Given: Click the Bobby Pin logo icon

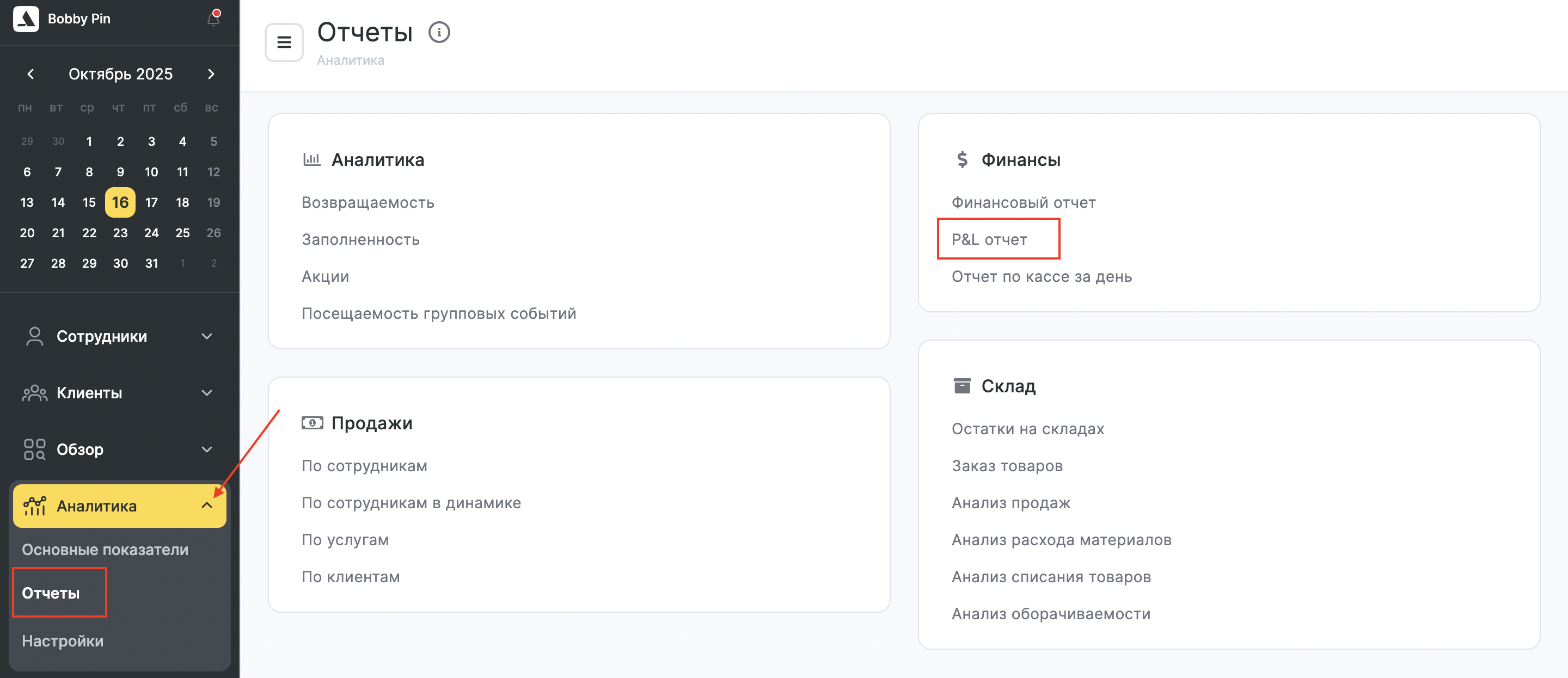Looking at the screenshot, I should pos(26,19).
